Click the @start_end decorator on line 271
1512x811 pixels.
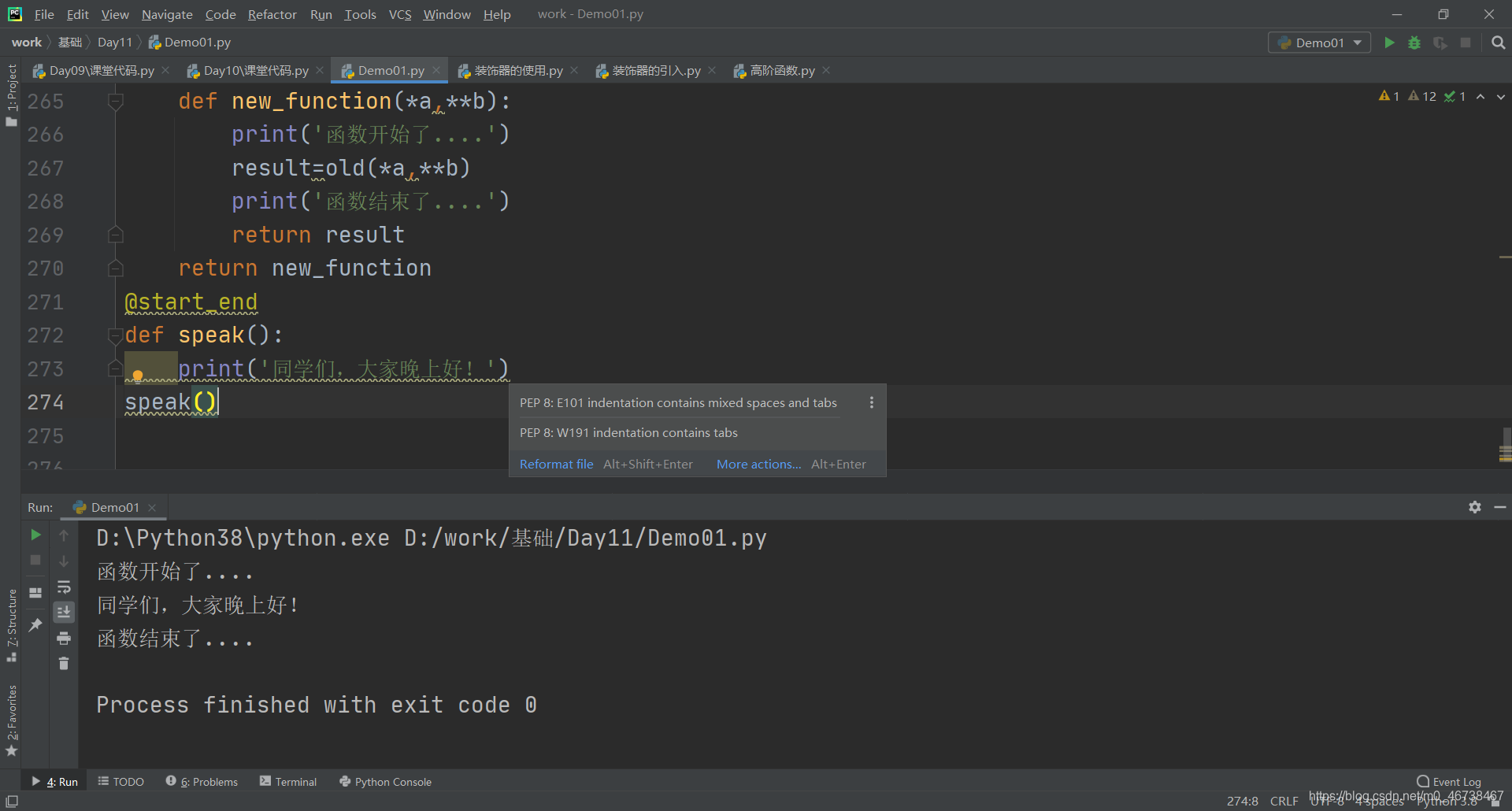pos(191,302)
